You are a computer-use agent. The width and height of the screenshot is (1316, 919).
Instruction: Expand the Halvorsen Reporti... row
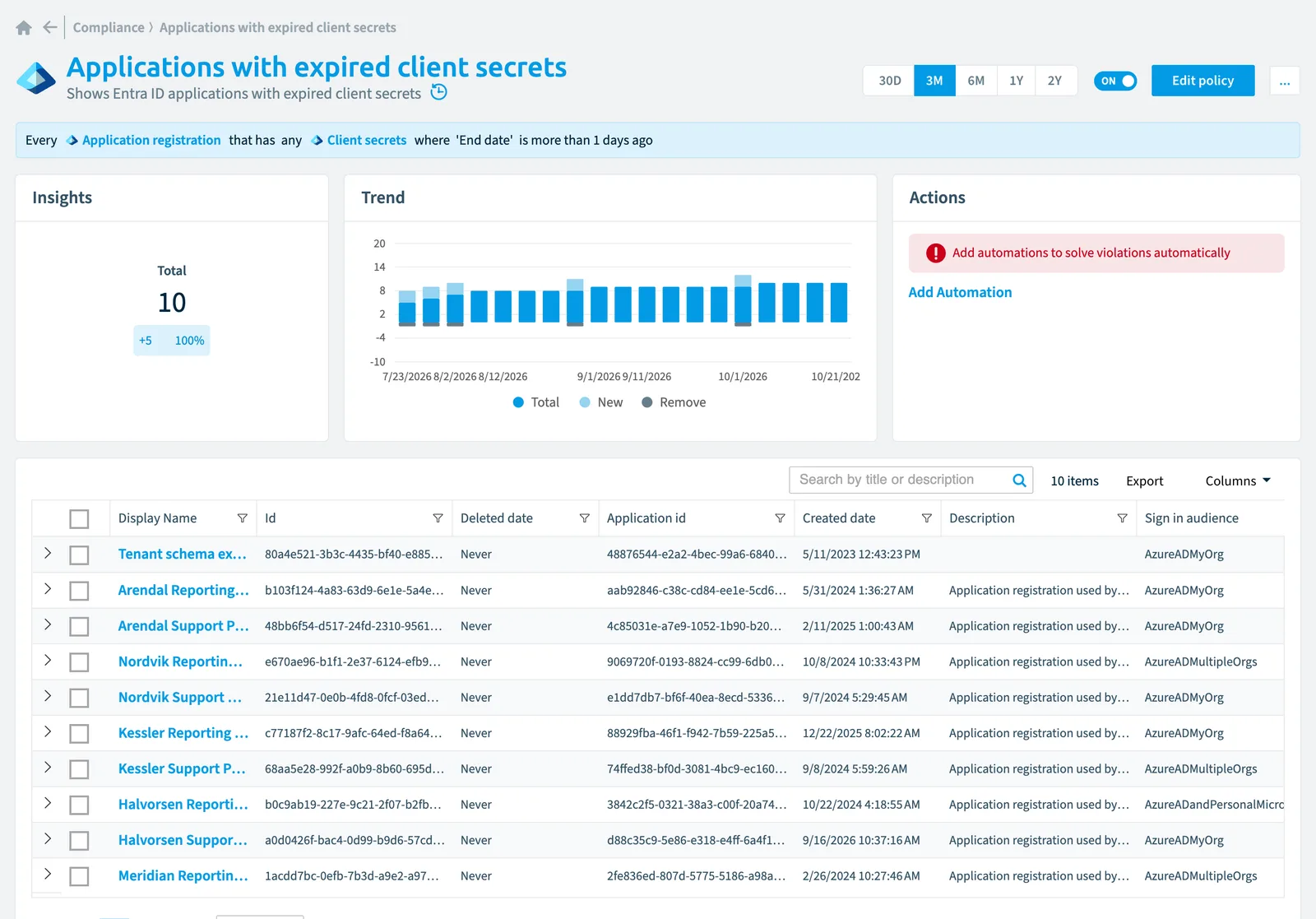coord(48,803)
